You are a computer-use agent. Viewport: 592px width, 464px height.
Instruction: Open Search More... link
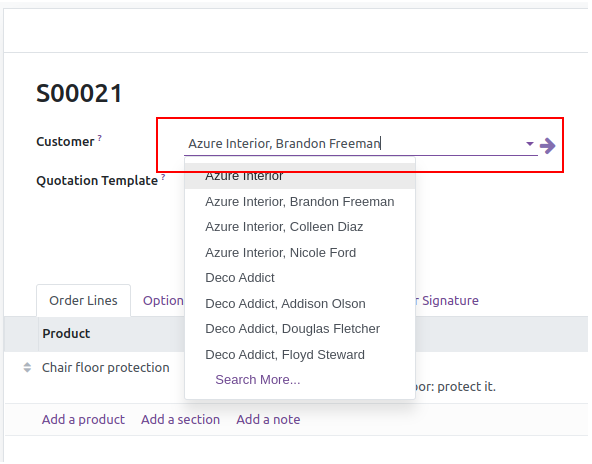click(x=257, y=380)
